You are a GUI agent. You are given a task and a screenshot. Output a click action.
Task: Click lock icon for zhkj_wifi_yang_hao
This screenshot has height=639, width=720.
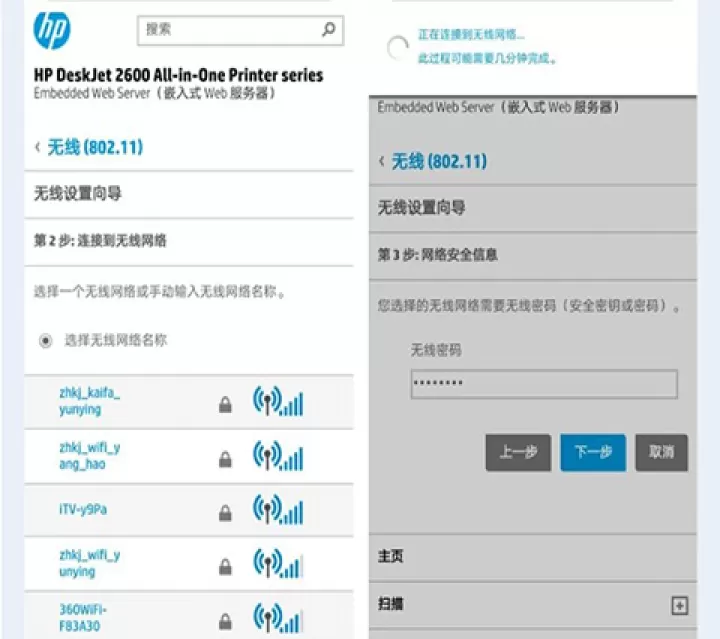(225, 459)
